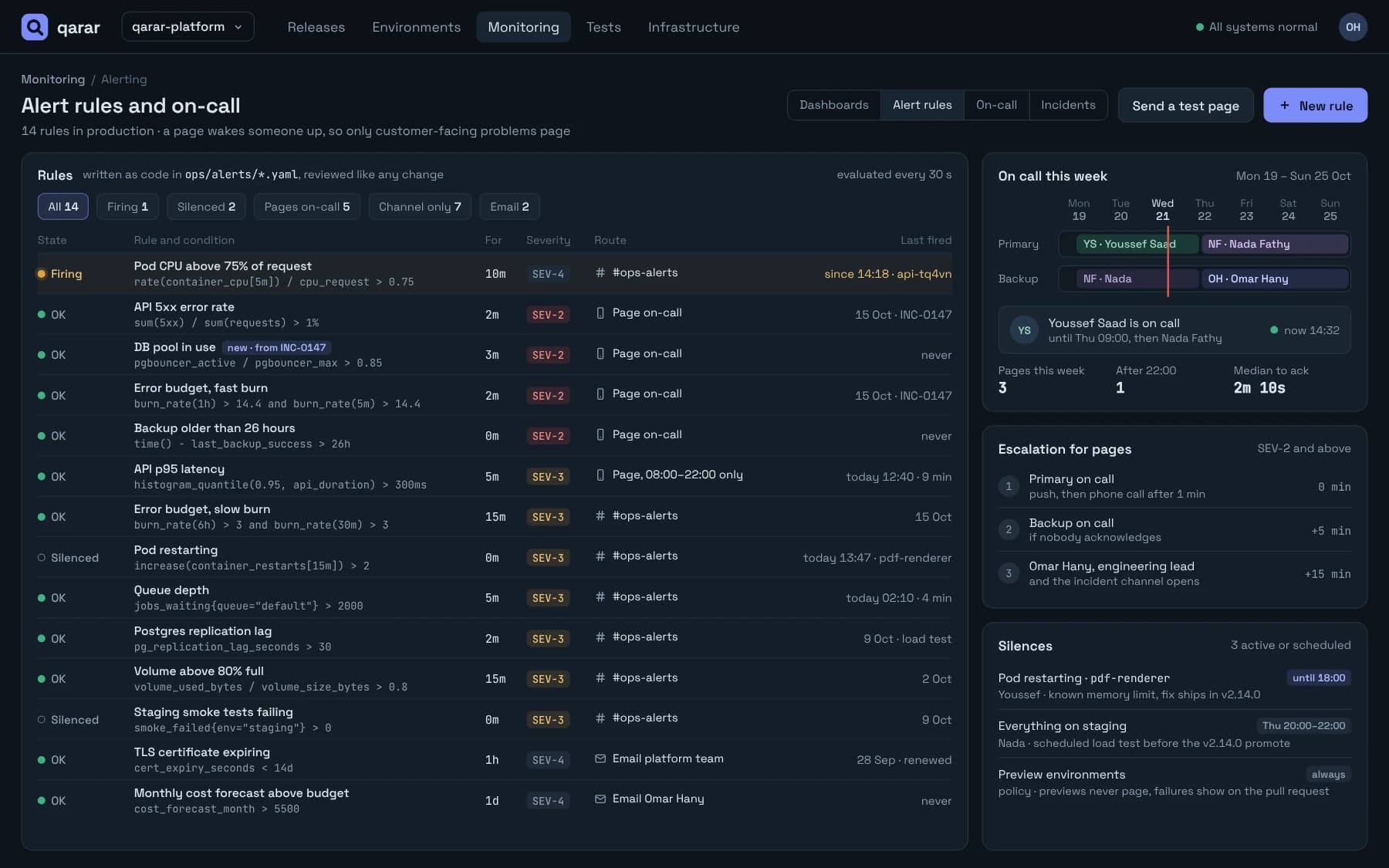Click the phone icon on Error budget, fast burn row
Image resolution: width=1389 pixels, height=868 pixels.
point(600,394)
